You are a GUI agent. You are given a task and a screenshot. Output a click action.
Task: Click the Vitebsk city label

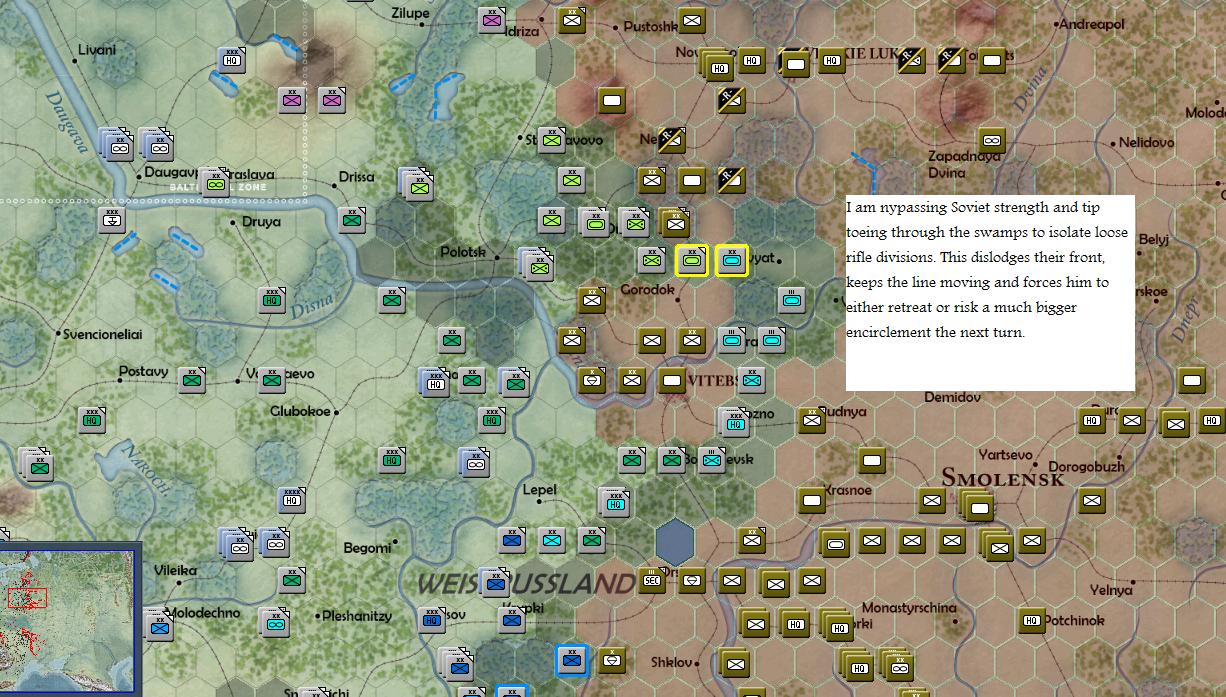click(713, 380)
